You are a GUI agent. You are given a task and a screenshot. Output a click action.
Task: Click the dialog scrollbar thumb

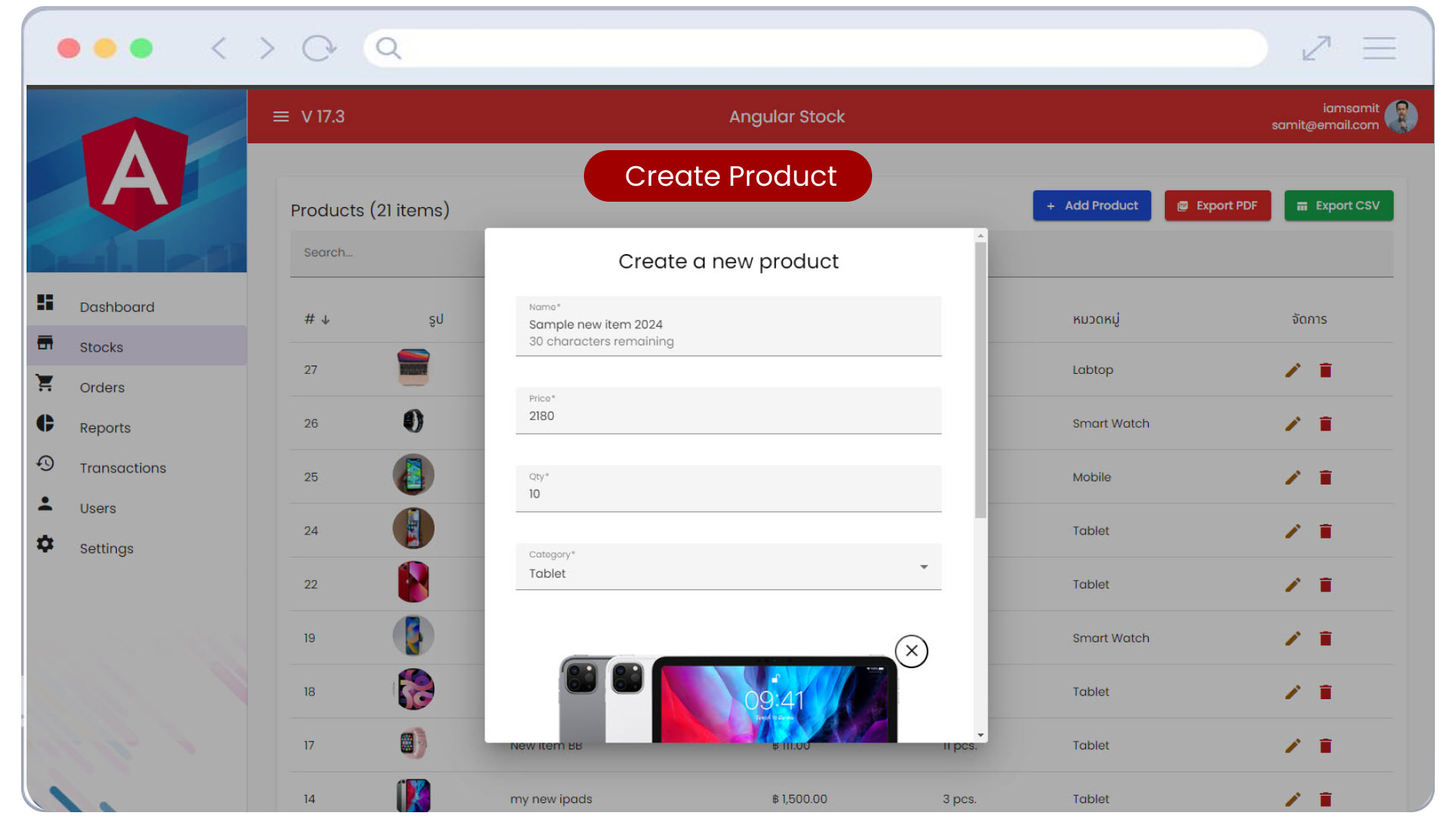[x=981, y=379]
